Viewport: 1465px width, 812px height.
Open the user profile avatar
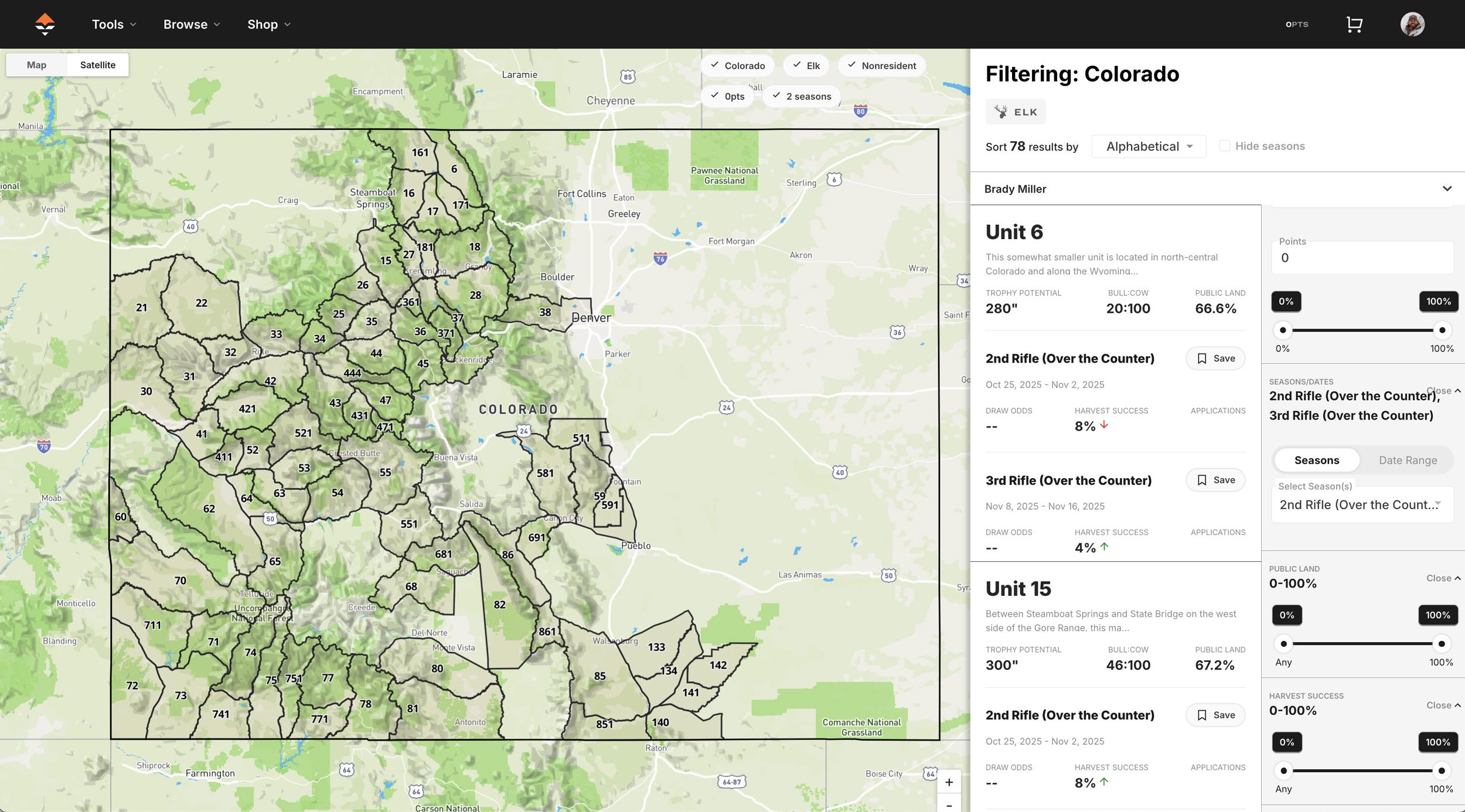pyautogui.click(x=1412, y=24)
